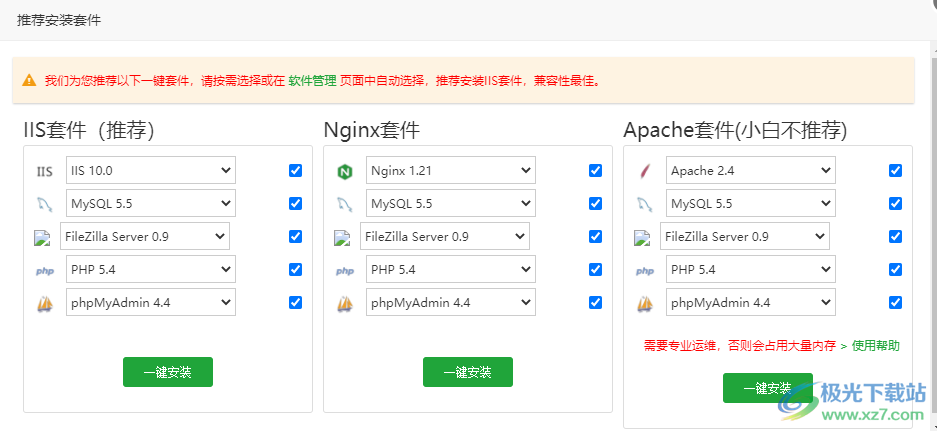Uncheck phpMyAdmin checkbox in IIS suite
Image resolution: width=937 pixels, height=431 pixels.
tap(295, 302)
